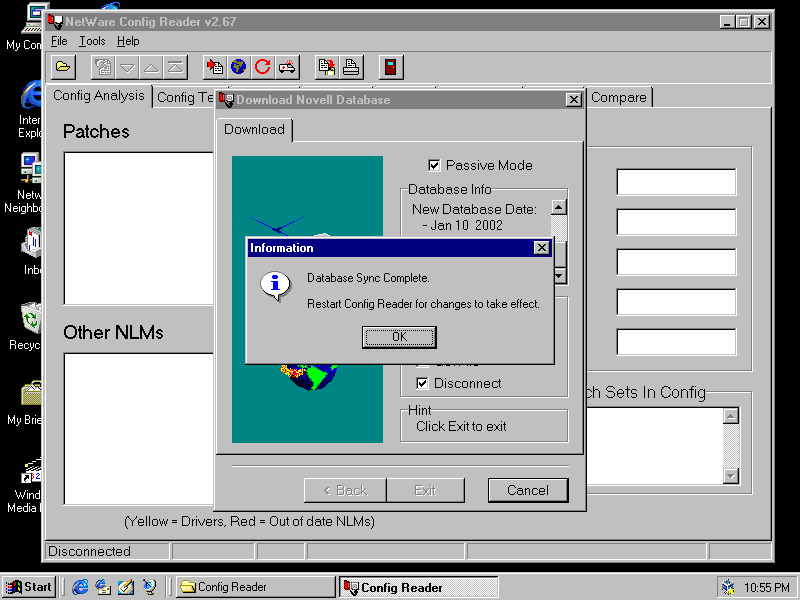Screen dimensions: 800x600
Task: Open the Tools menu
Action: click(x=92, y=41)
